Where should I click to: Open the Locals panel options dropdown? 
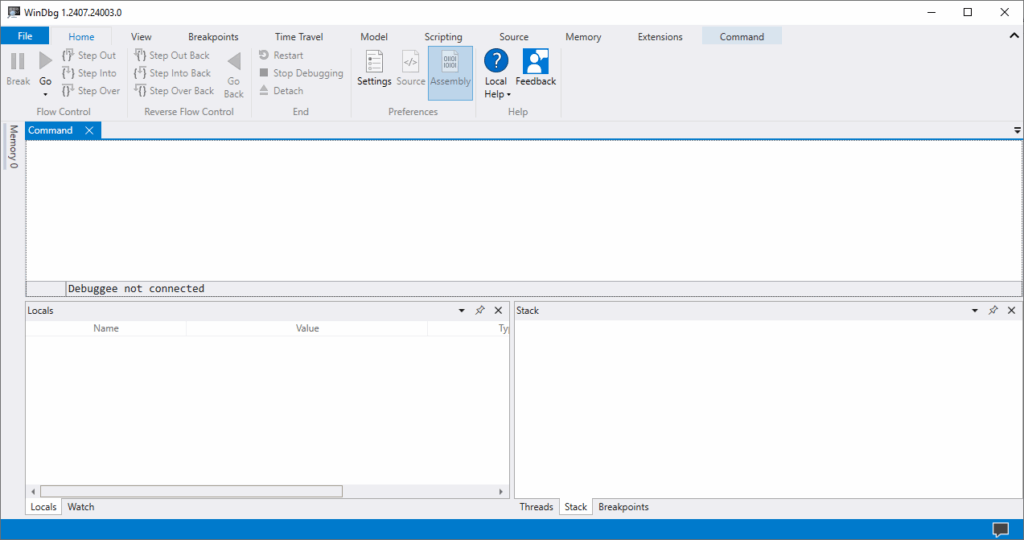click(461, 311)
